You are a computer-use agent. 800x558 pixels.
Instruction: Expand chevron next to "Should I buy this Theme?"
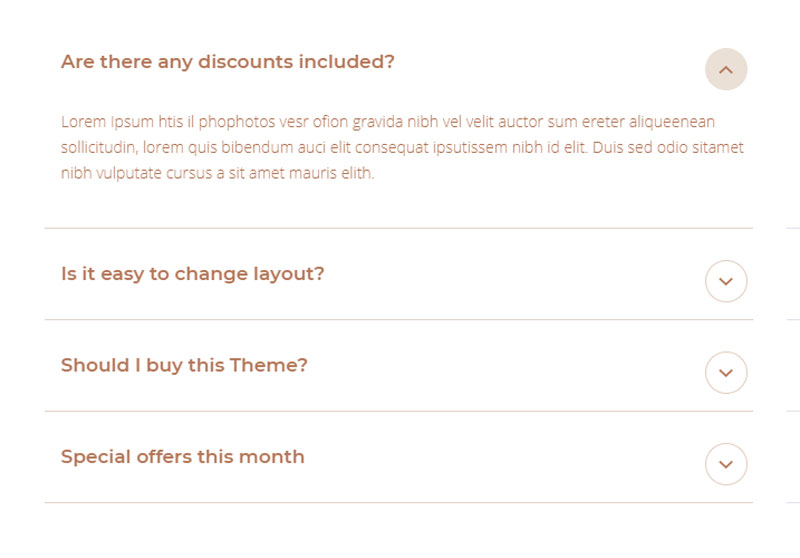(726, 373)
